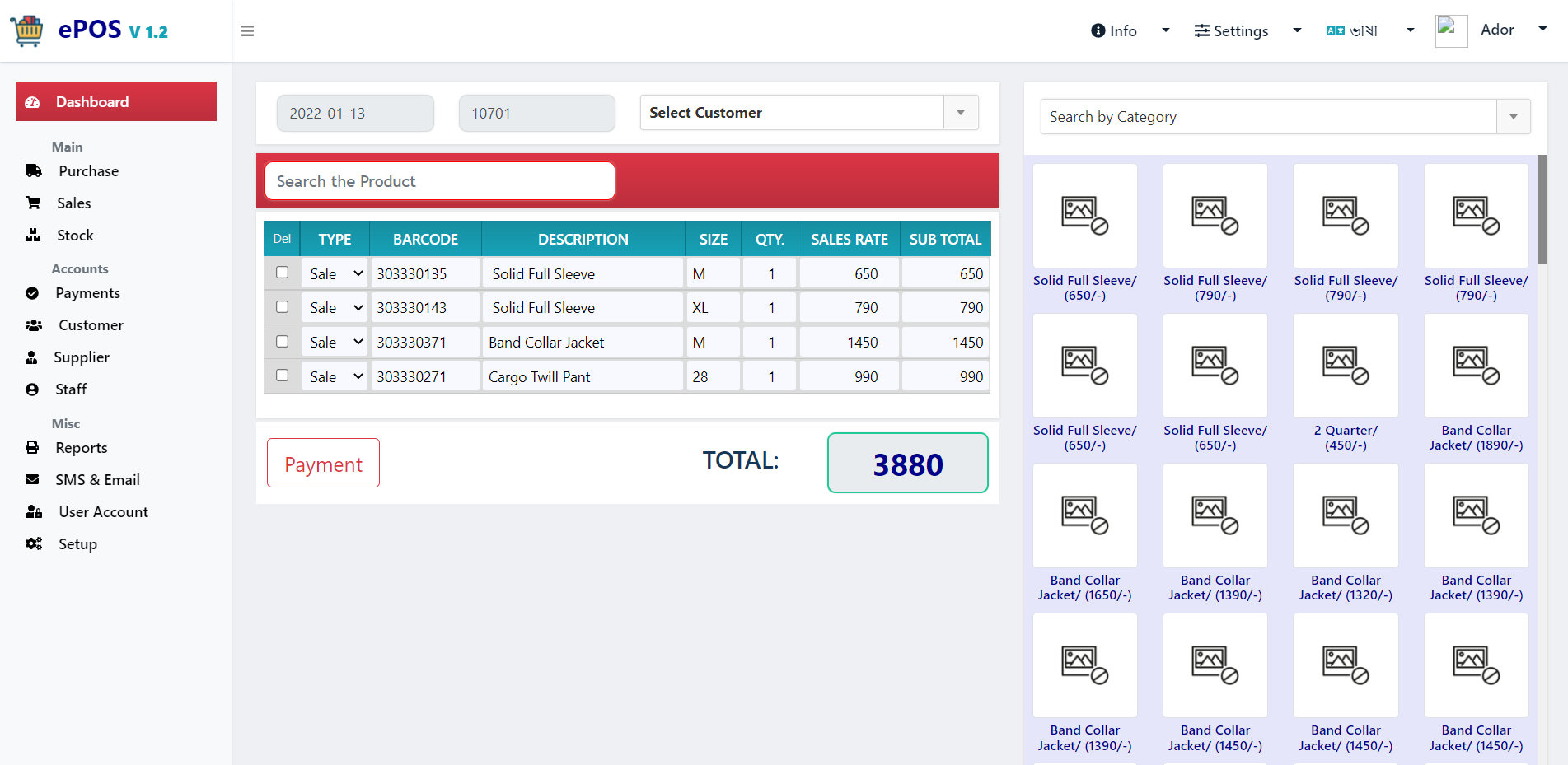The width and height of the screenshot is (1568, 765).
Task: Tick delete checkbox for Band Collar Jacket row
Action: [282, 341]
